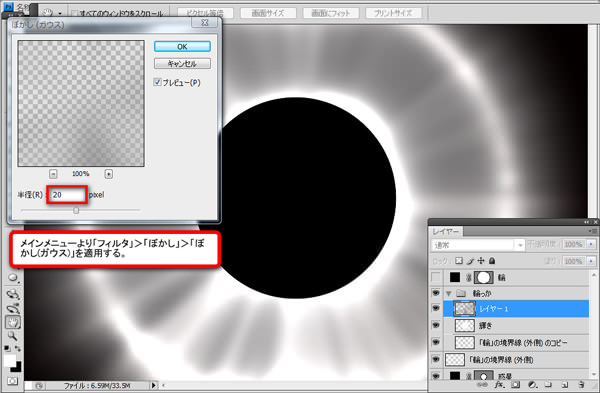The image size is (600, 393).
Task: Select the 3D Orbit tool
Action: tap(13, 308)
